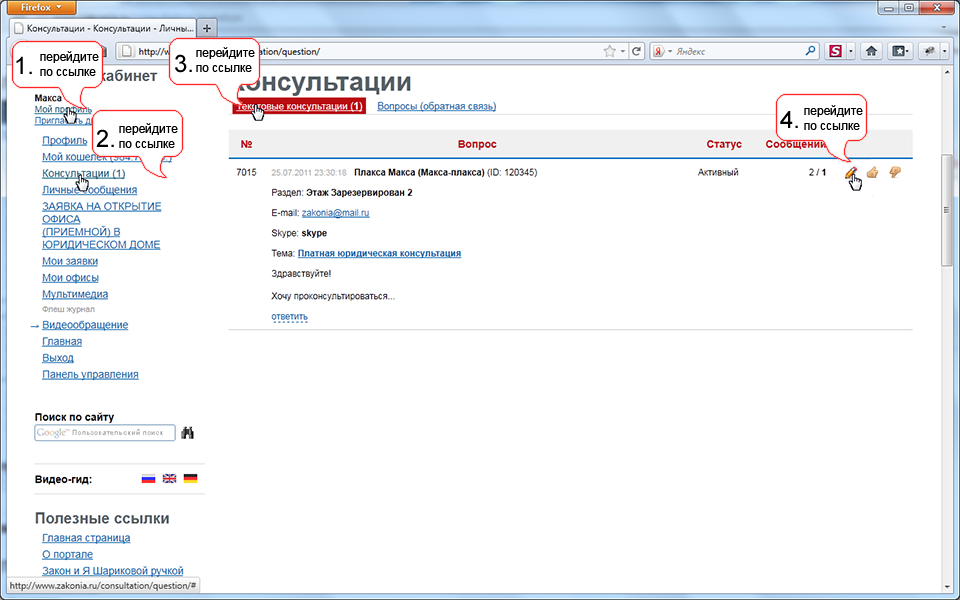Viewport: 960px width, 600px height.
Task: Select the British flag video guide
Action: pyautogui.click(x=169, y=479)
